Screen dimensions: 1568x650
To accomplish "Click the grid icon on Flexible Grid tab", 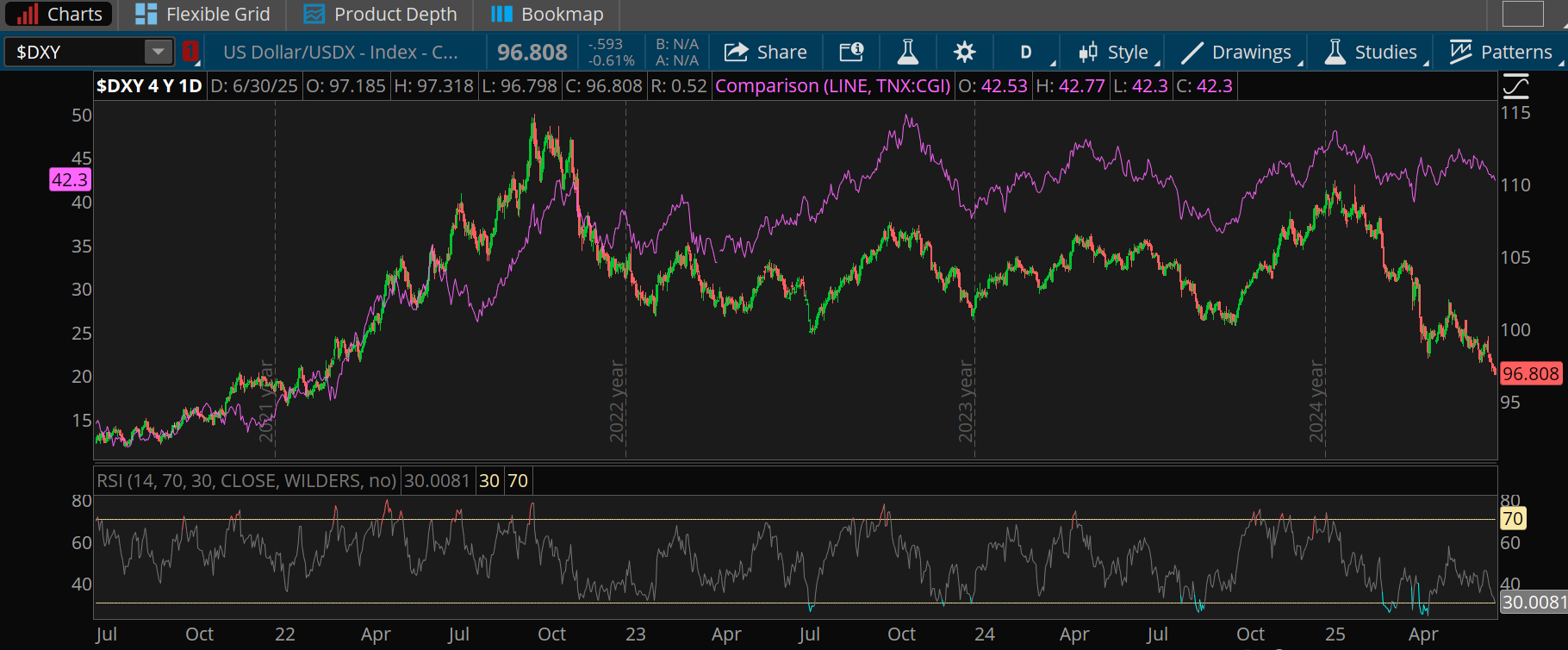I will [146, 14].
